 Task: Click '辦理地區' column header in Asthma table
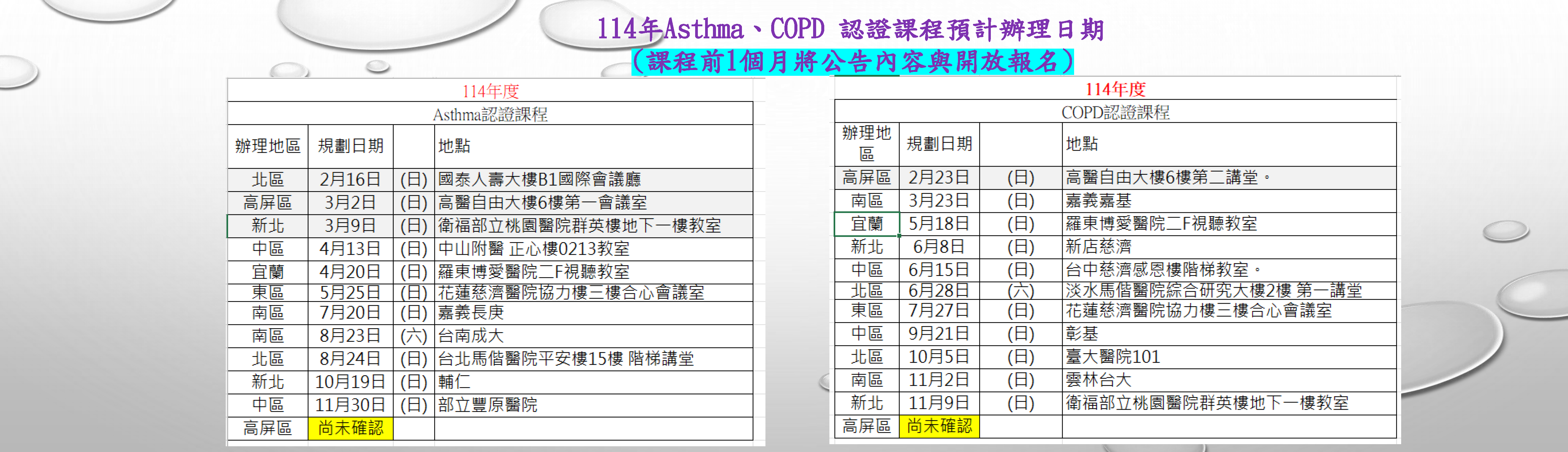pos(268,146)
